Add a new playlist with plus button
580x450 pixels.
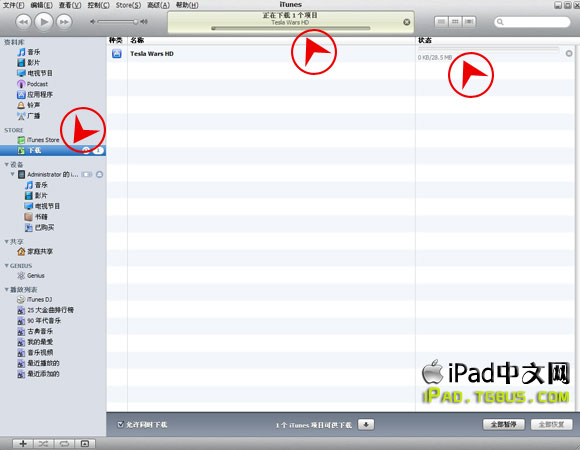pos(23,443)
